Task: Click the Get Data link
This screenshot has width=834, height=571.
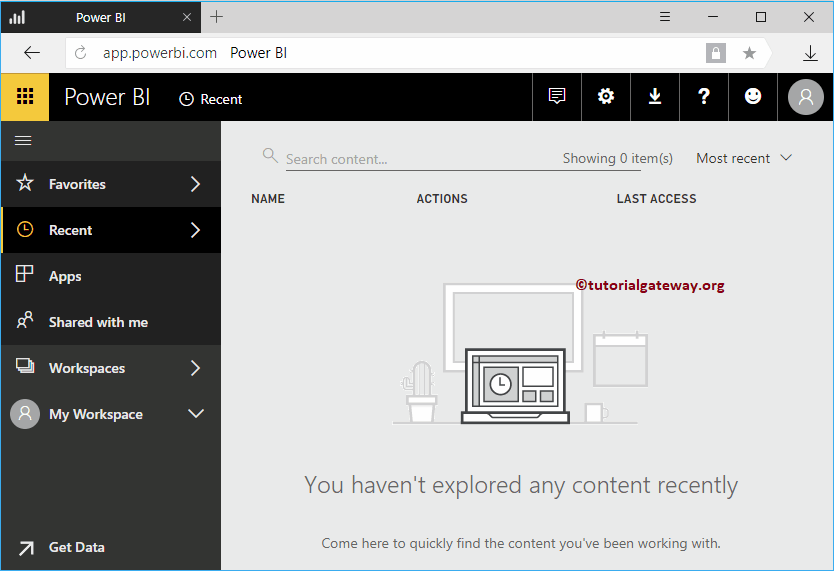Action: (x=77, y=547)
